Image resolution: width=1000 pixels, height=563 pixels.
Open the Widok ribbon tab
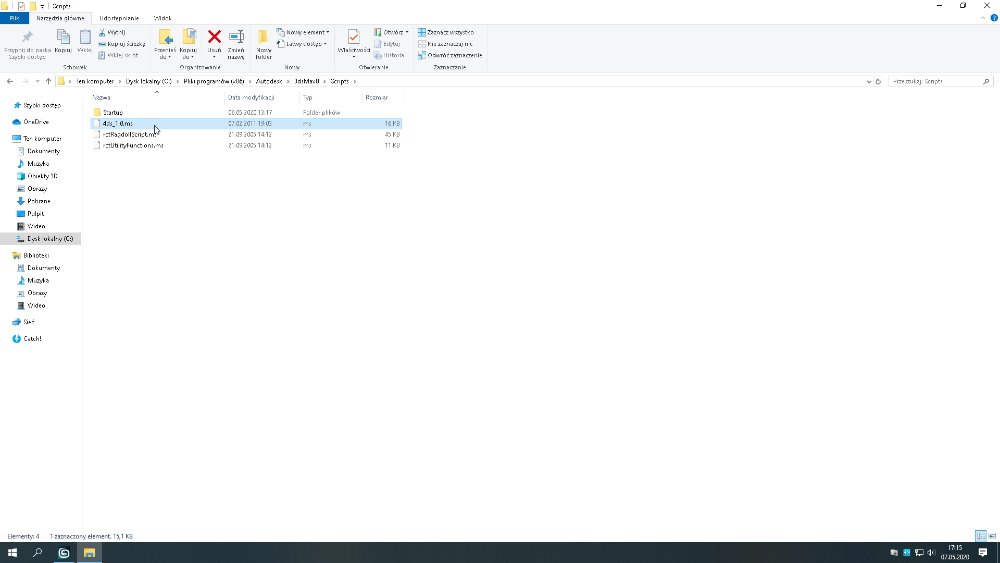click(162, 18)
